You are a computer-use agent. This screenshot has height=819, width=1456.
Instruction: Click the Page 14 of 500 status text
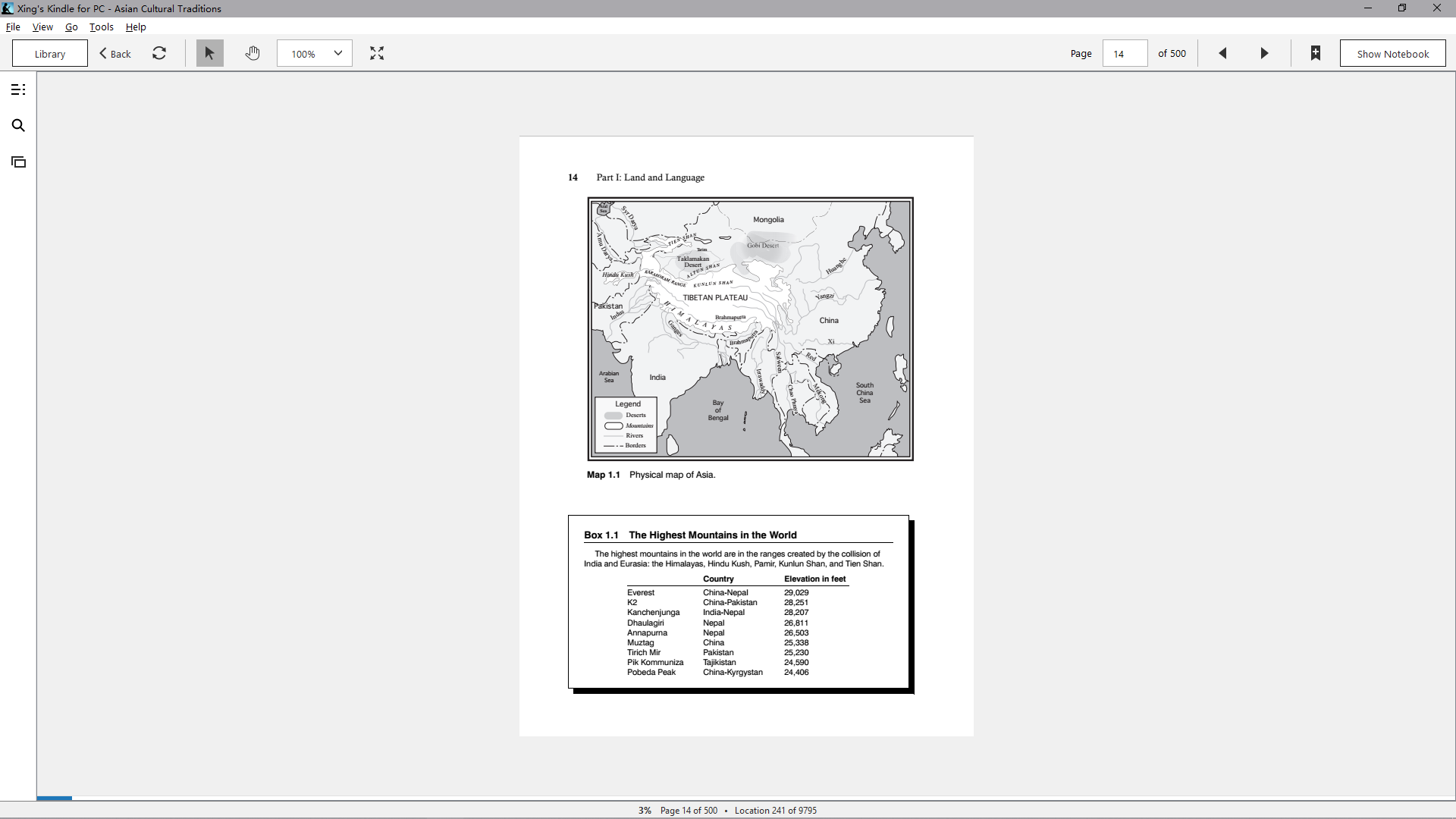coord(689,810)
